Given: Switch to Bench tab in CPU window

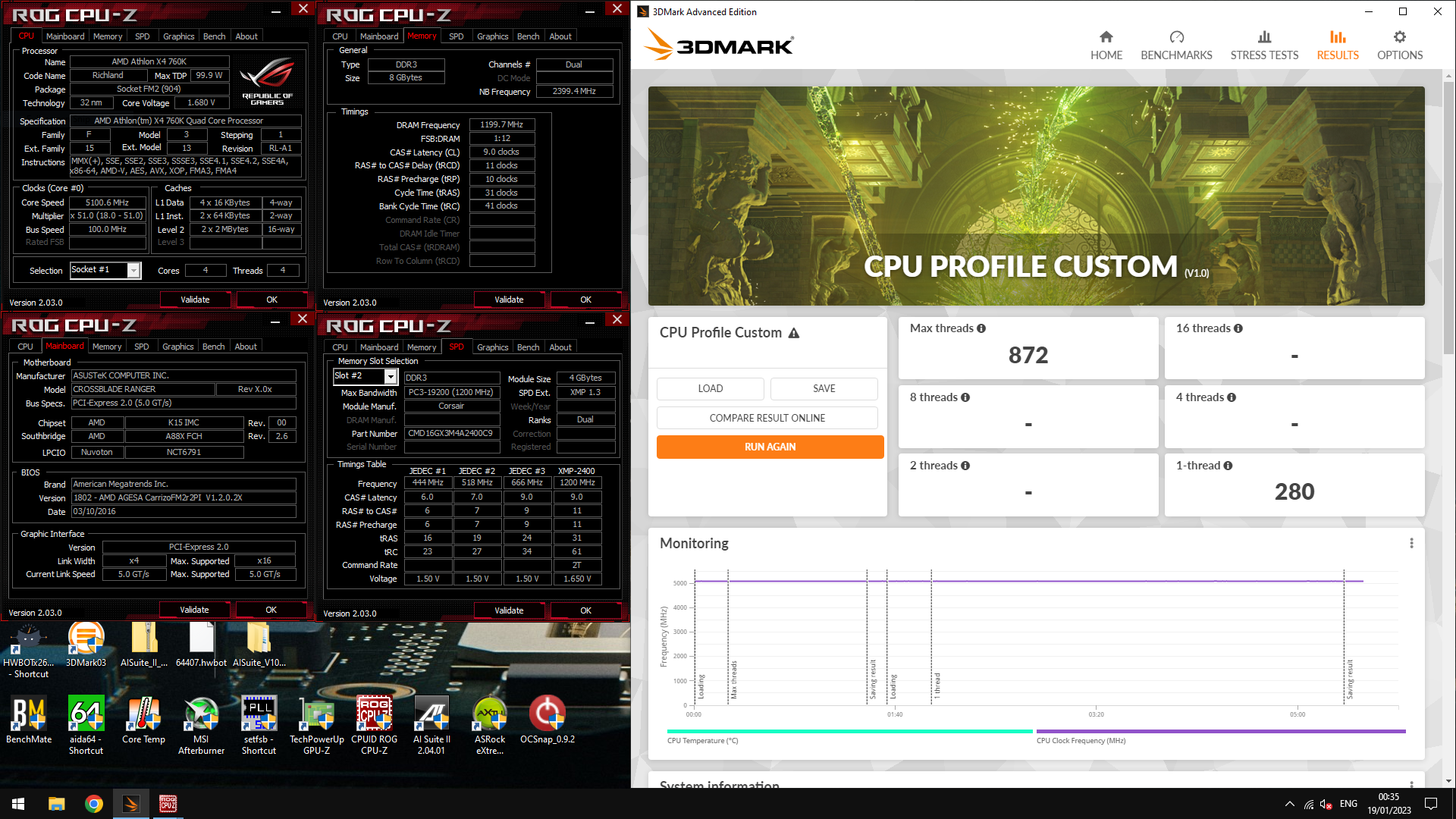Looking at the screenshot, I should tap(214, 36).
